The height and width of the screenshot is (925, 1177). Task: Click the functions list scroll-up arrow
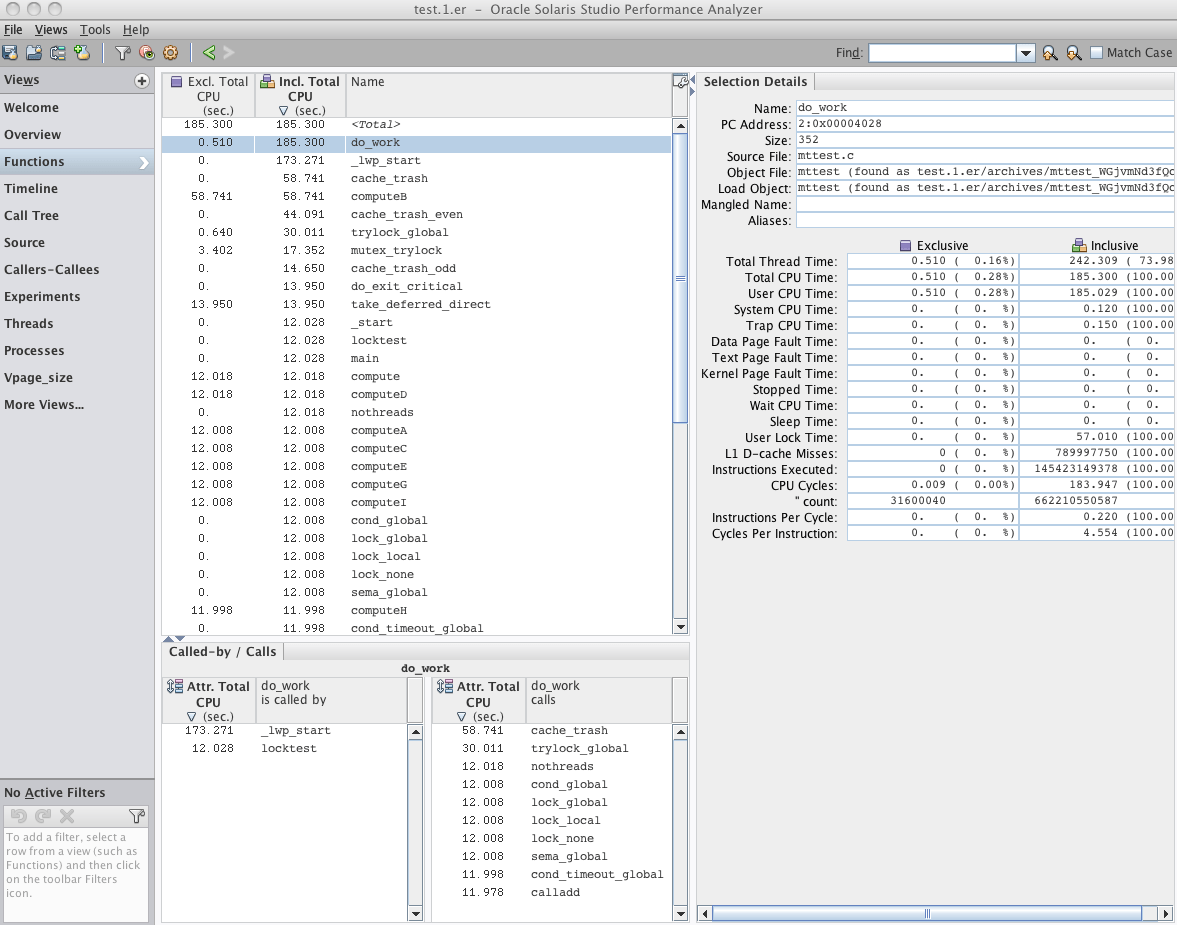click(680, 126)
